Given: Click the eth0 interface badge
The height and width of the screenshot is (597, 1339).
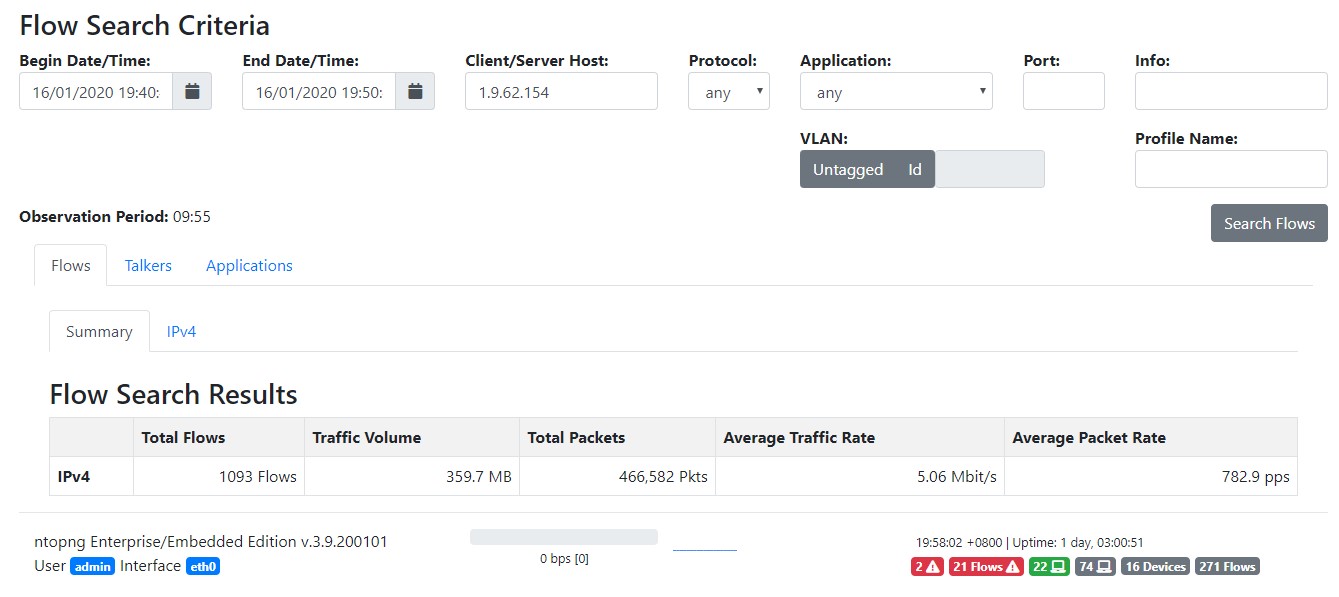Looking at the screenshot, I should click(x=202, y=566).
